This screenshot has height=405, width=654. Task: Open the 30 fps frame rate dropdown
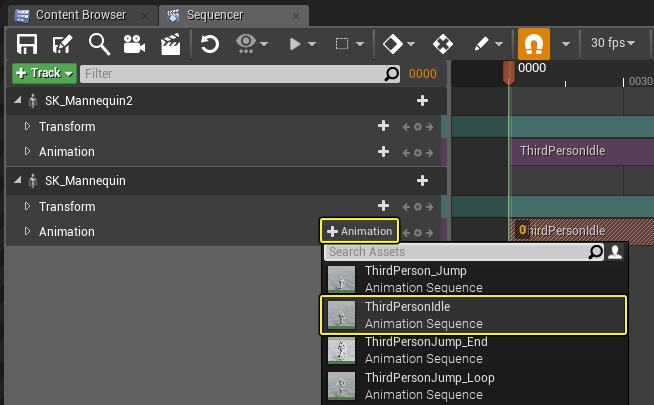coord(613,43)
